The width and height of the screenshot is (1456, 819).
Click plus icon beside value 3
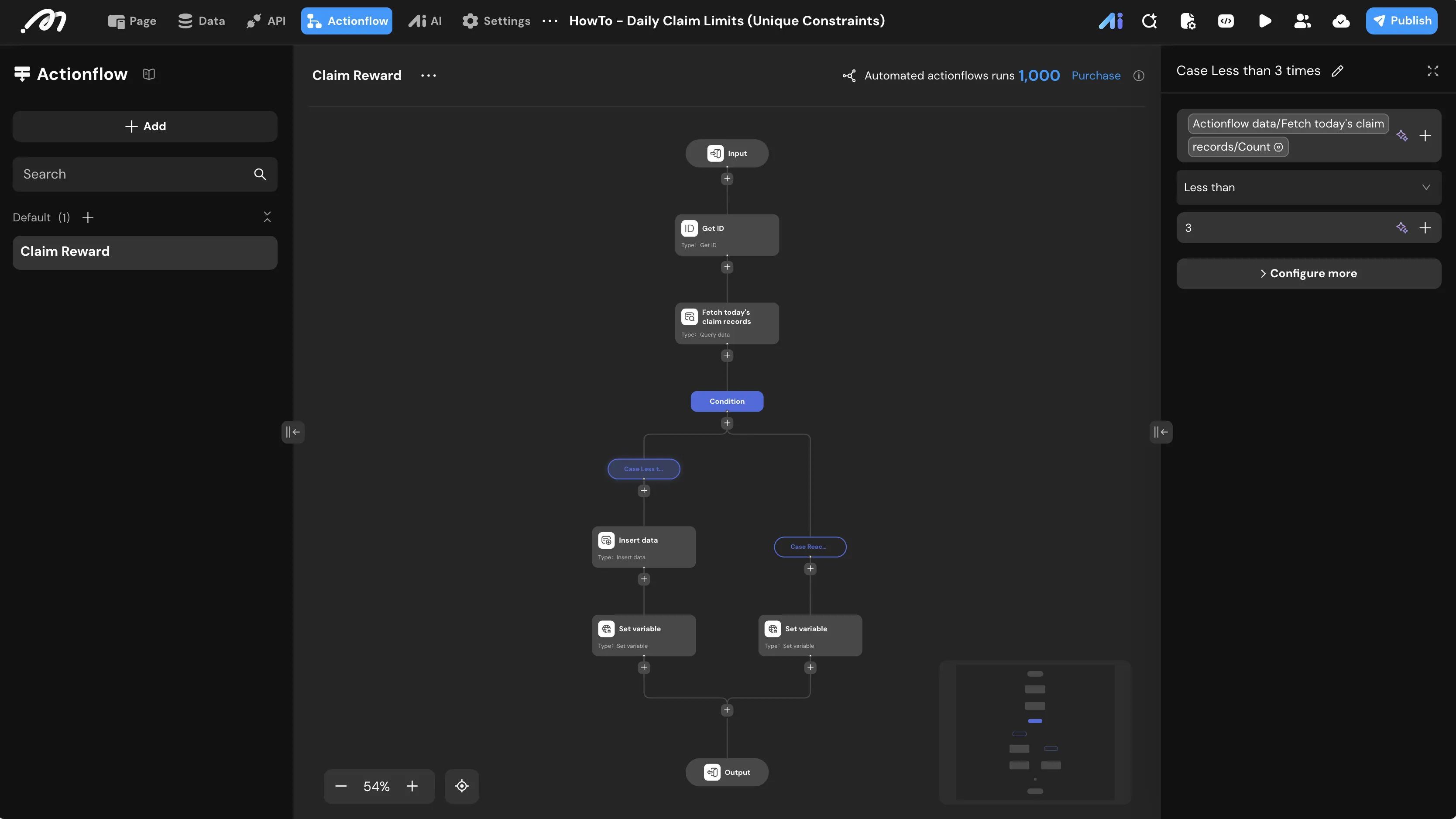(x=1425, y=228)
